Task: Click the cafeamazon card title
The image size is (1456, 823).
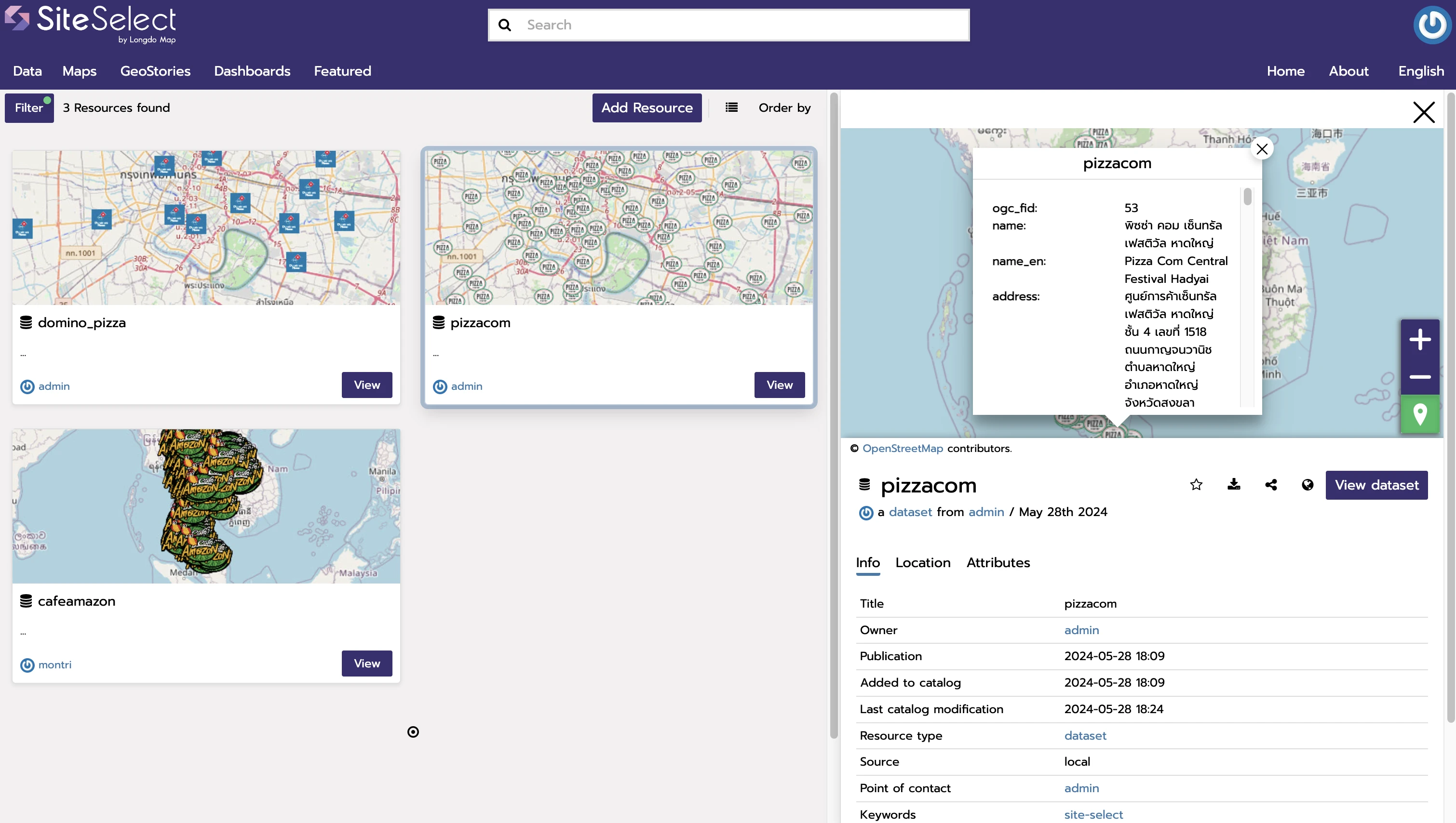Action: [x=76, y=601]
